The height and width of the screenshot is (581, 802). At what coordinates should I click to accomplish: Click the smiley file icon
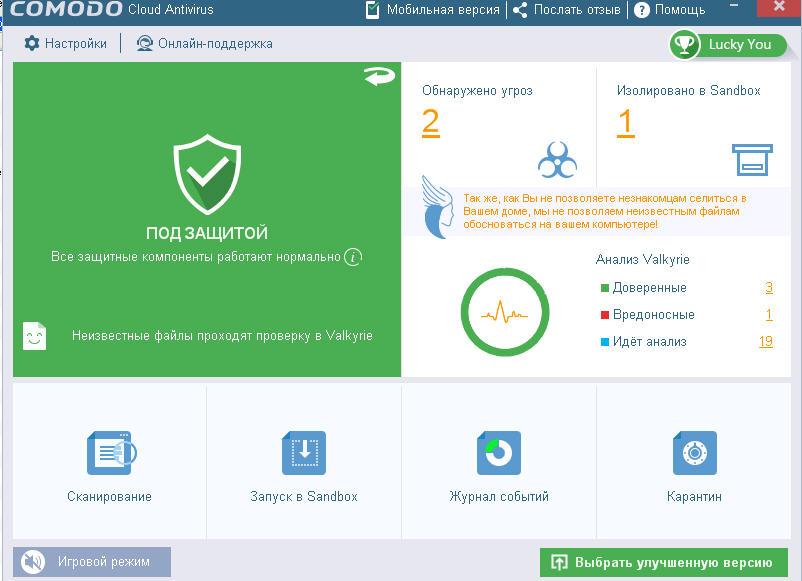point(34,336)
